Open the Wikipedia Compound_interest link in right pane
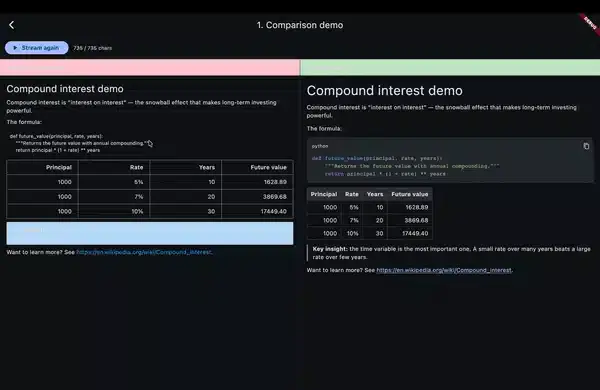 [444, 270]
